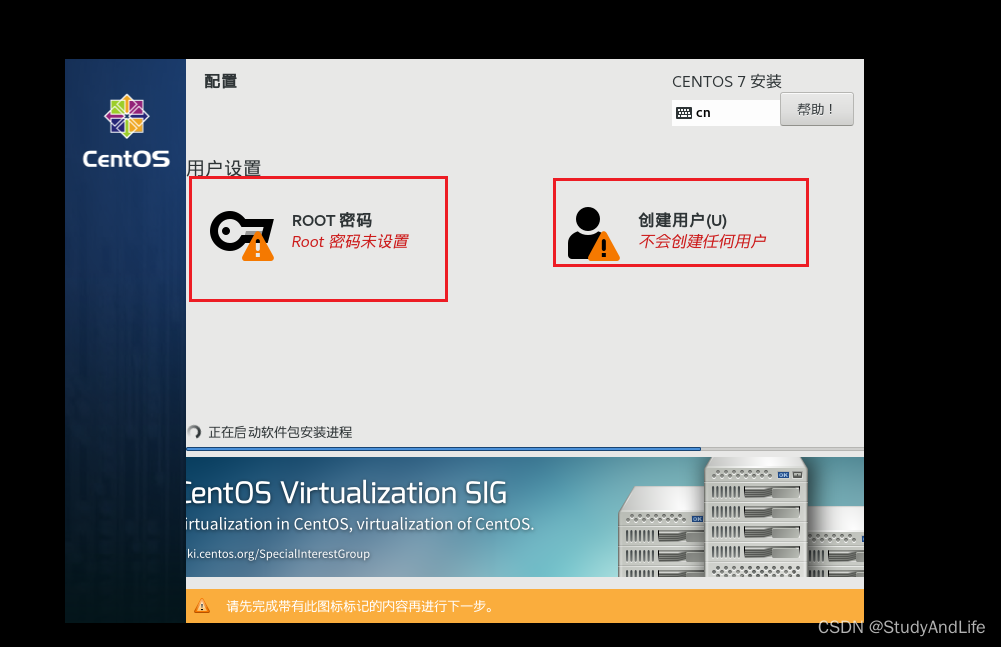Click '不会创建任何用户' warning text

coord(702,241)
